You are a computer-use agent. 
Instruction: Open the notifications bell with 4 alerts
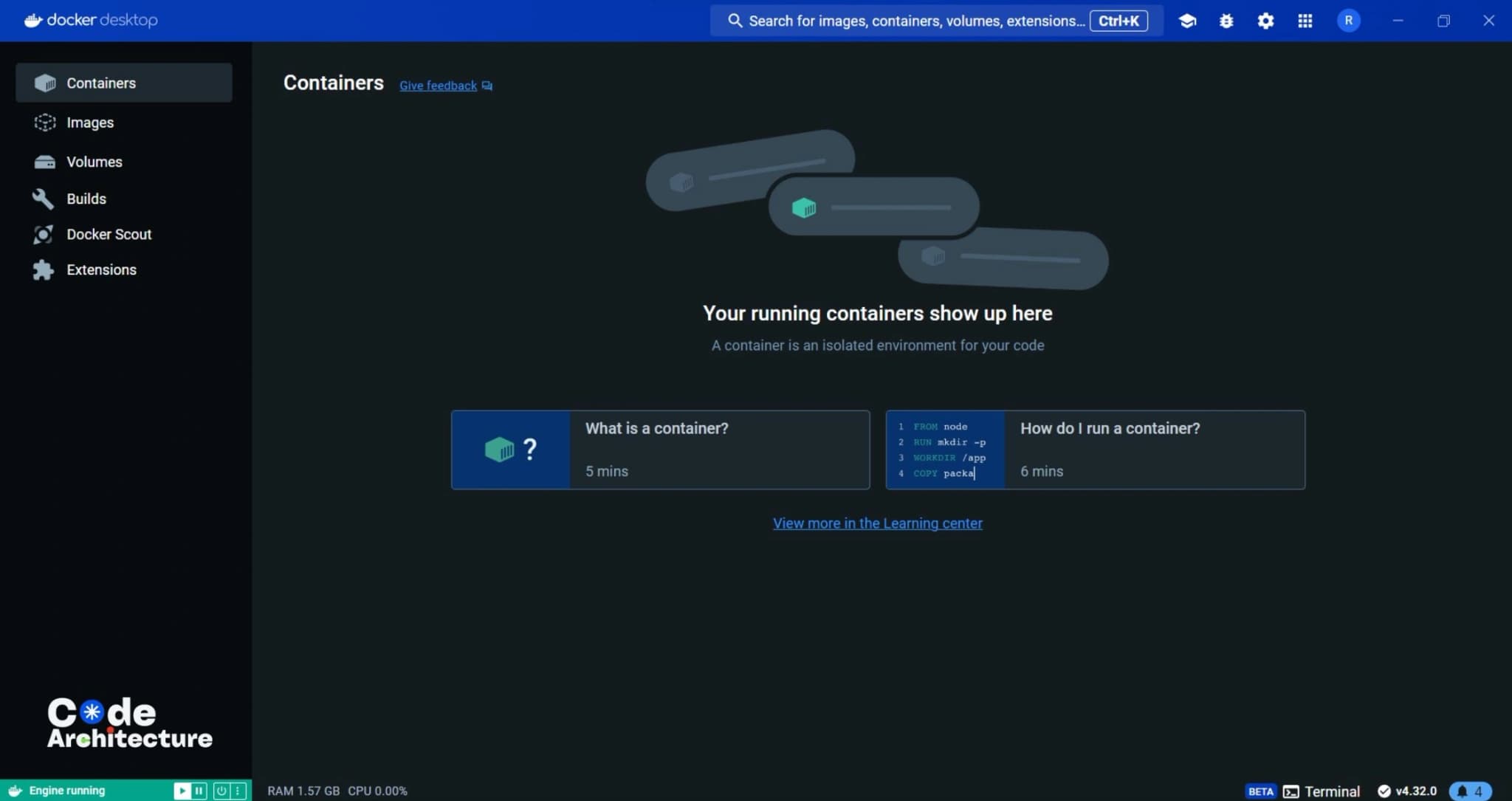[1470, 791]
